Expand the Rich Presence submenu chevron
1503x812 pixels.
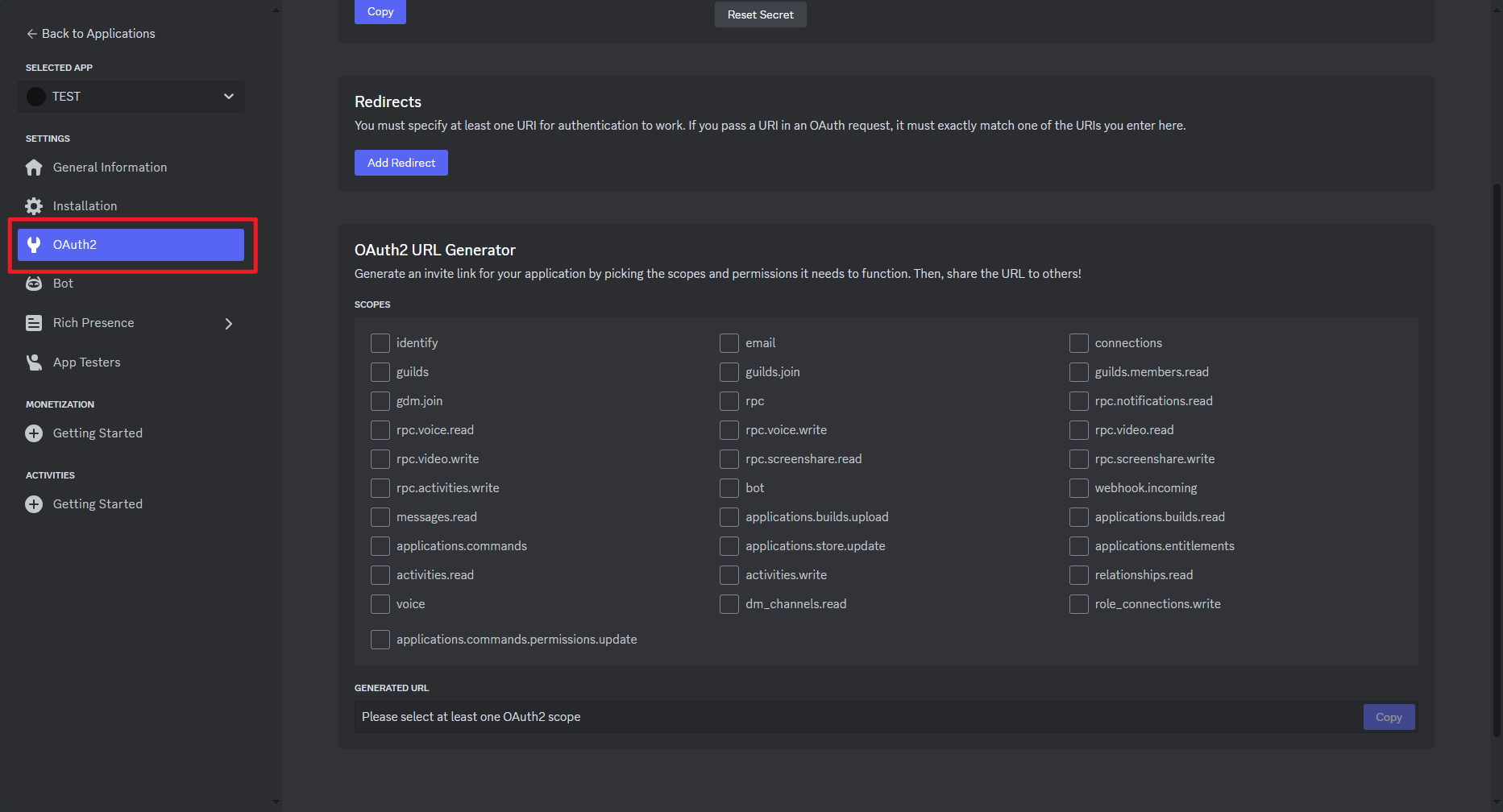[229, 324]
